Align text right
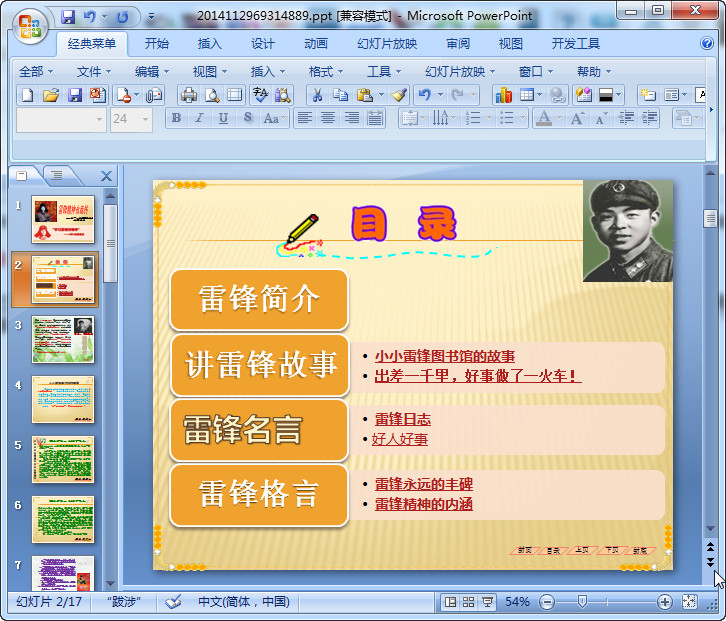 351,119
